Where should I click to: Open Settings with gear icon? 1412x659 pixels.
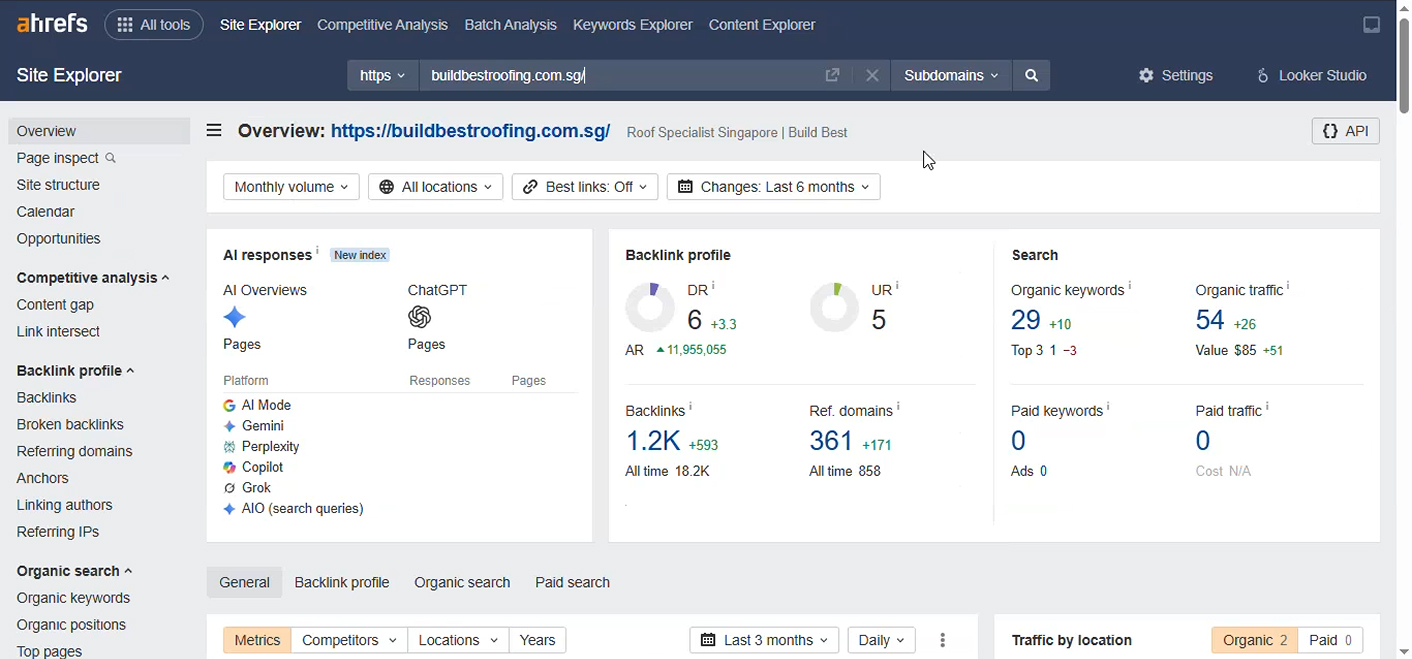1176,75
